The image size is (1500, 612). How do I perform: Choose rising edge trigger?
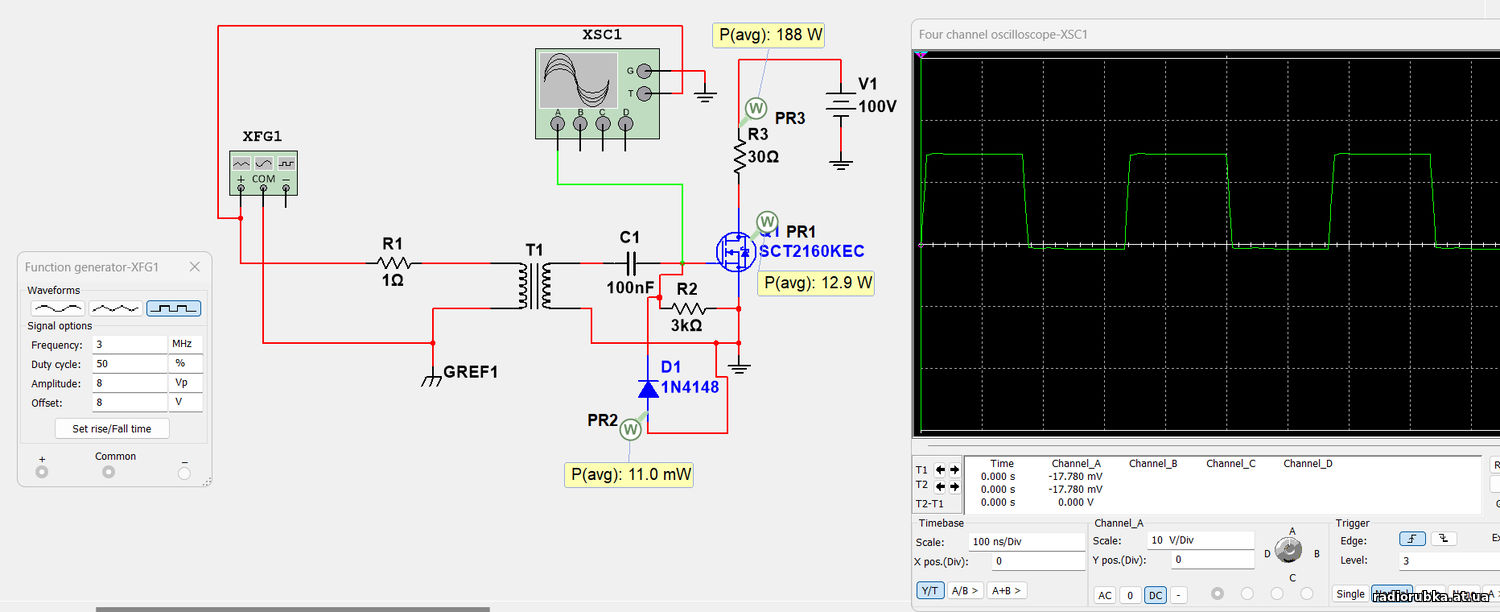[x=1412, y=539]
